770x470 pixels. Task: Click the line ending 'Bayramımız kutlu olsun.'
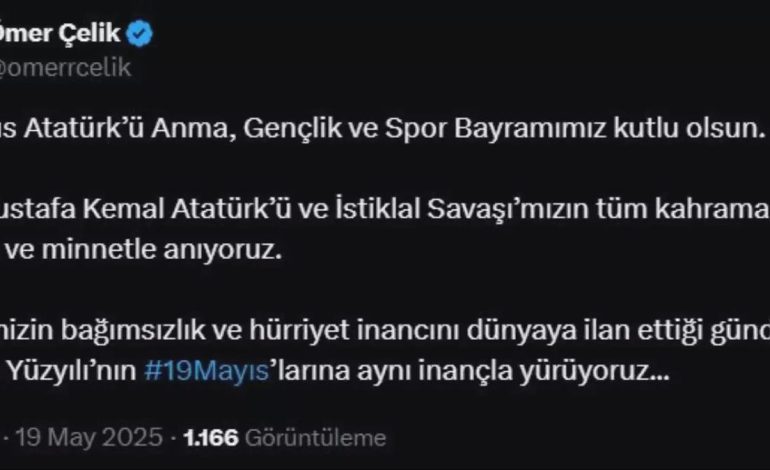pyautogui.click(x=383, y=129)
